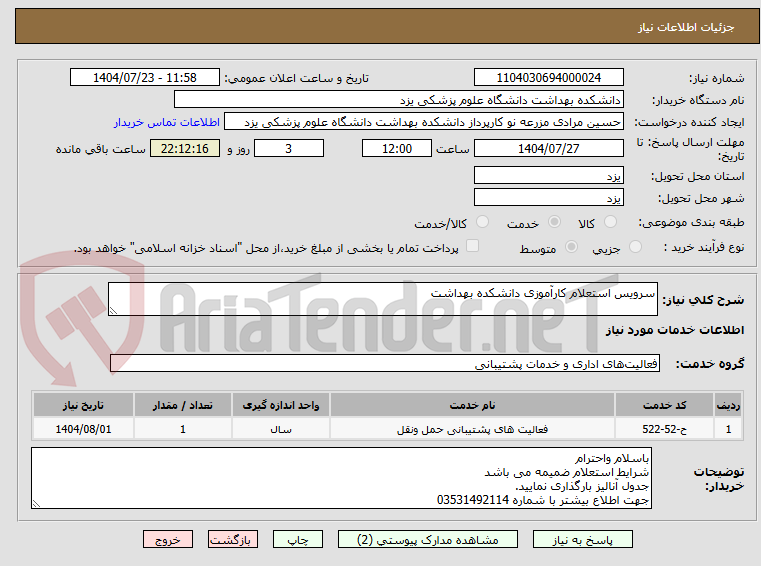The image size is (761, 566).
Task: Click the resize handle of شرح کلی نیاز textarea
Action: pyautogui.click(x=113, y=311)
